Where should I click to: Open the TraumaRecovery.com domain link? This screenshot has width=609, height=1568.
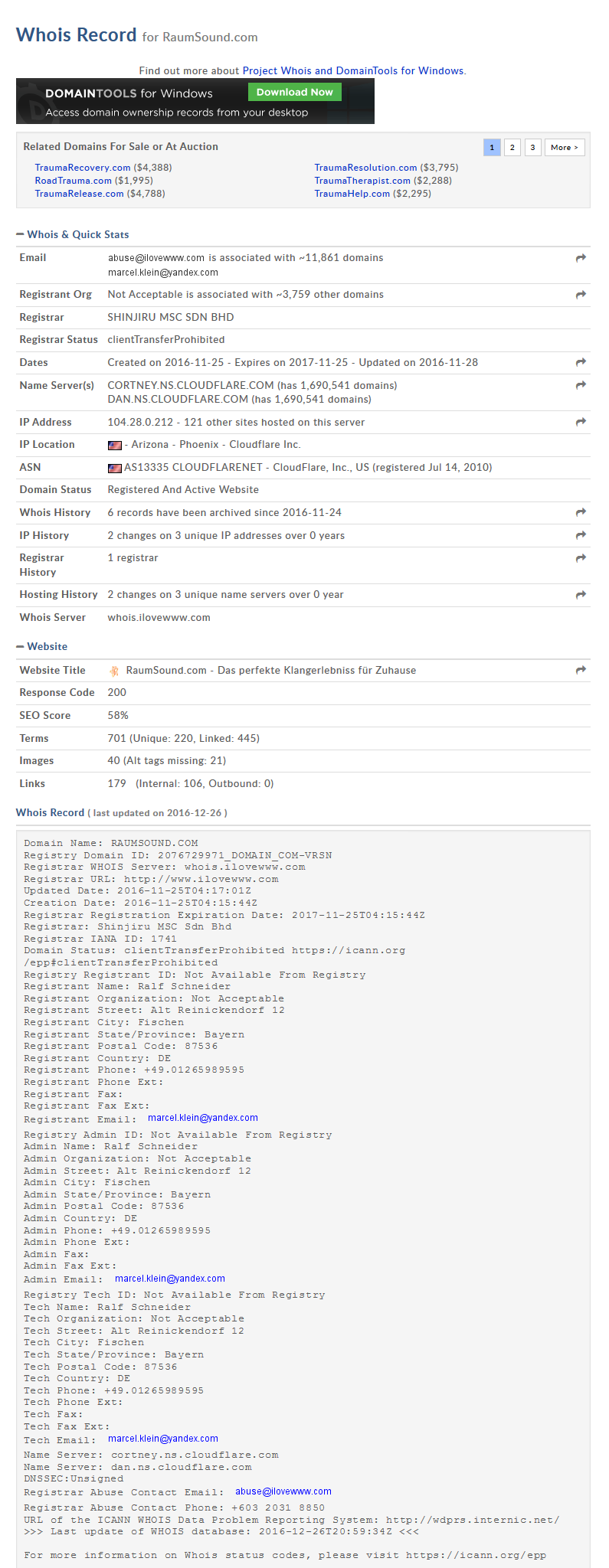click(83, 168)
